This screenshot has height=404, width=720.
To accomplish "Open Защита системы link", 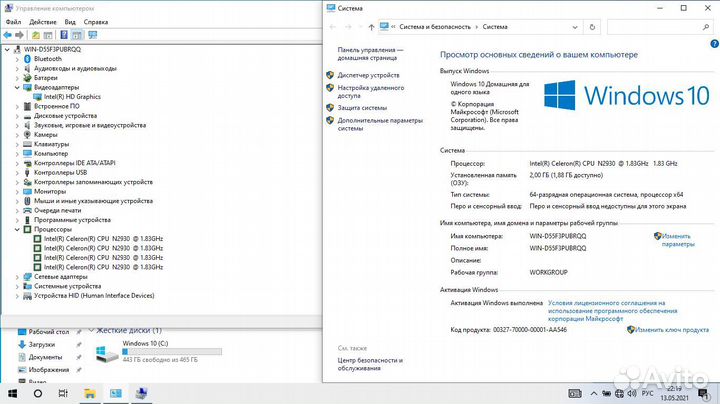I will pyautogui.click(x=362, y=108).
